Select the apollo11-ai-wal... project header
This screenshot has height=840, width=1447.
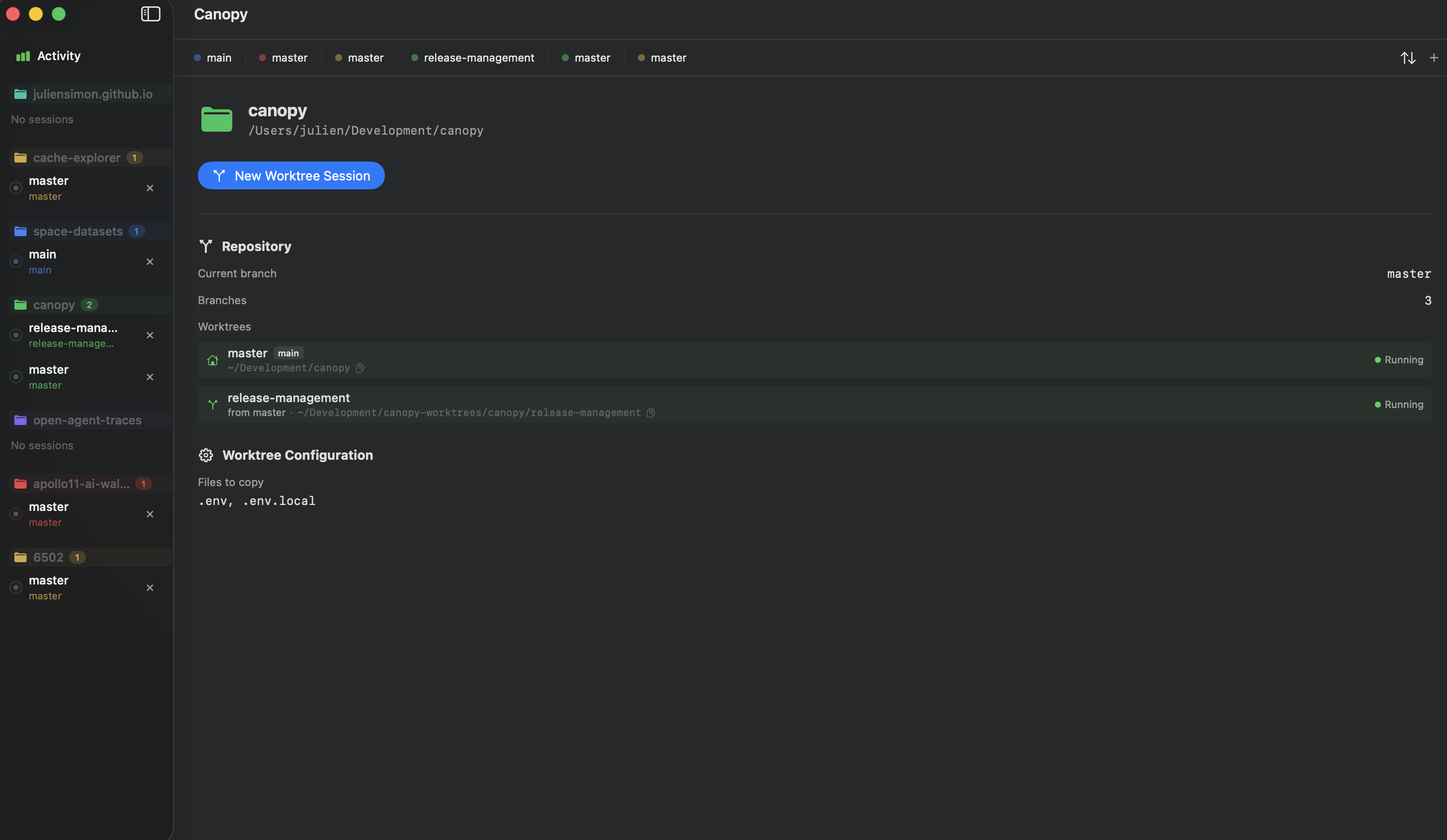[x=90, y=484]
